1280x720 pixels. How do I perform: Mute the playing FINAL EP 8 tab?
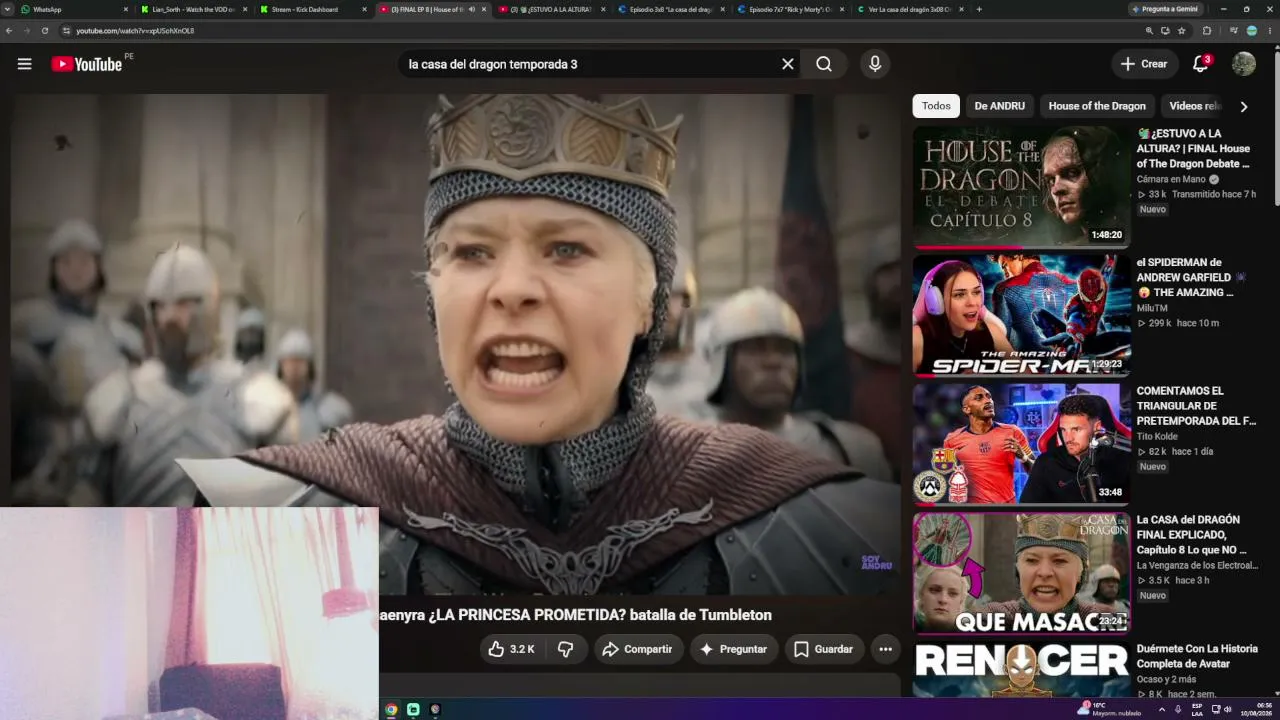472,9
